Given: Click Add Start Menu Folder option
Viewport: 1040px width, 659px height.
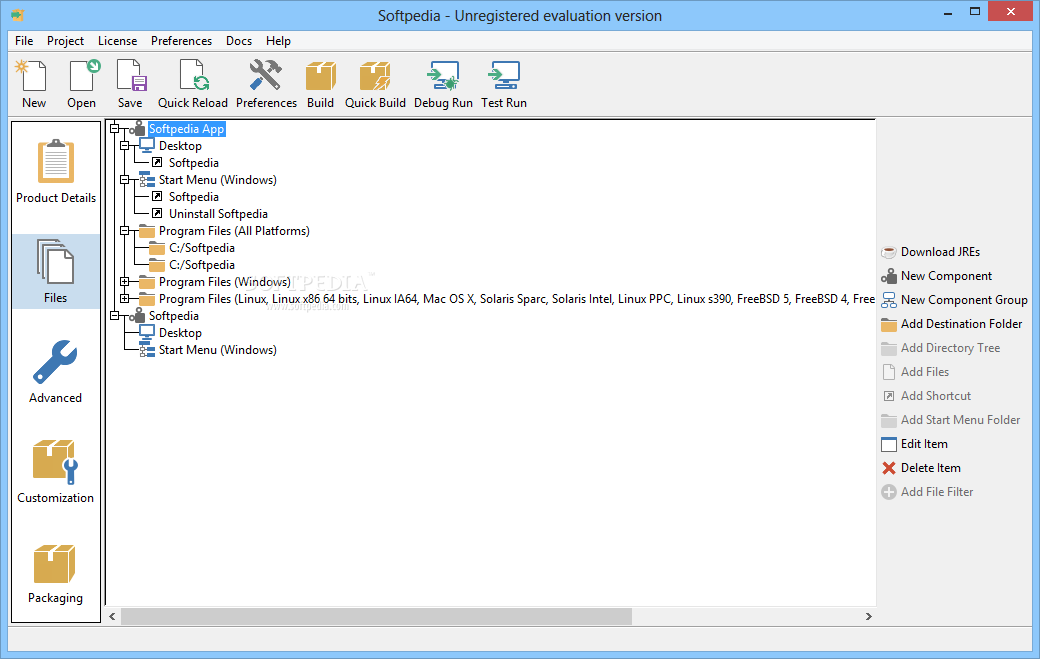Looking at the screenshot, I should [950, 420].
